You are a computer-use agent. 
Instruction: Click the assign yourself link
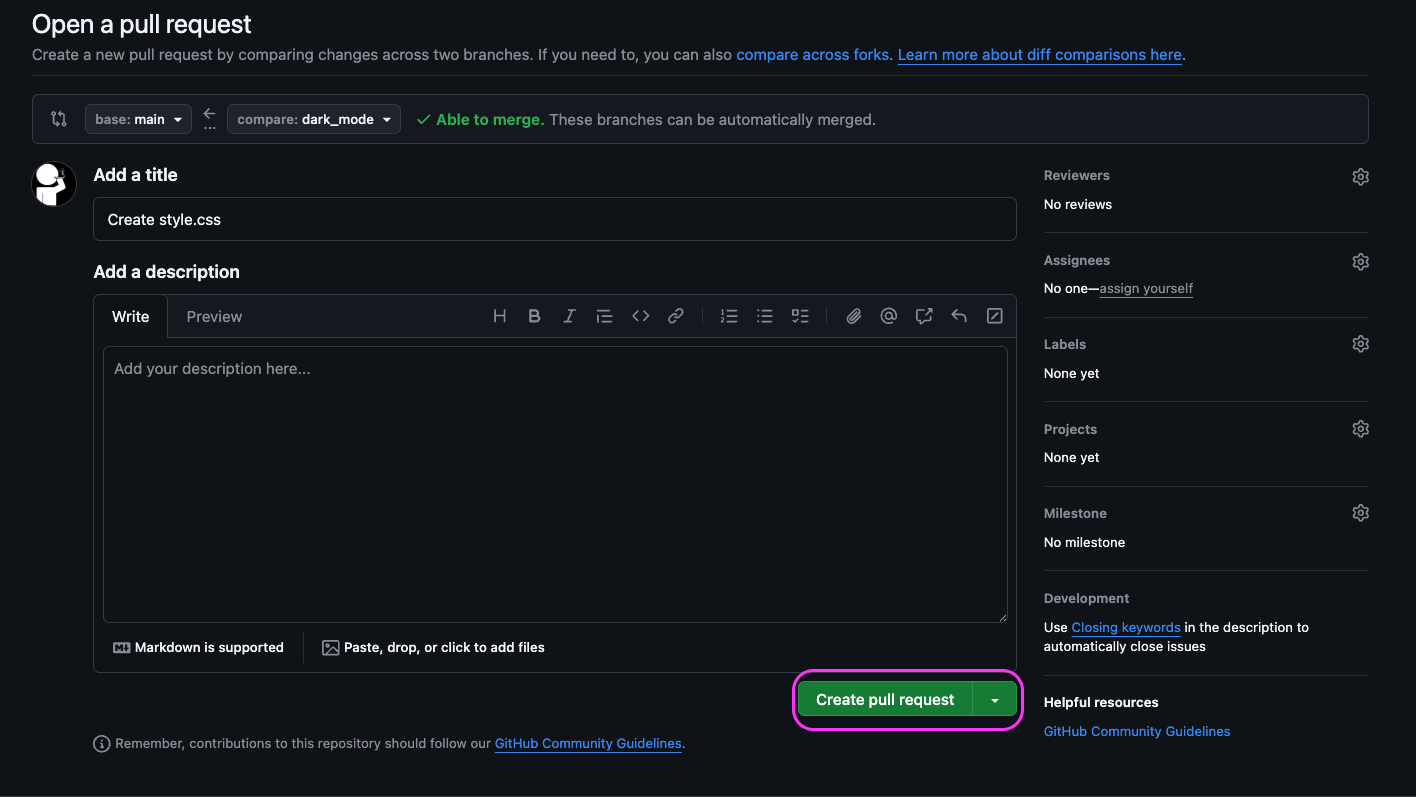click(1146, 288)
